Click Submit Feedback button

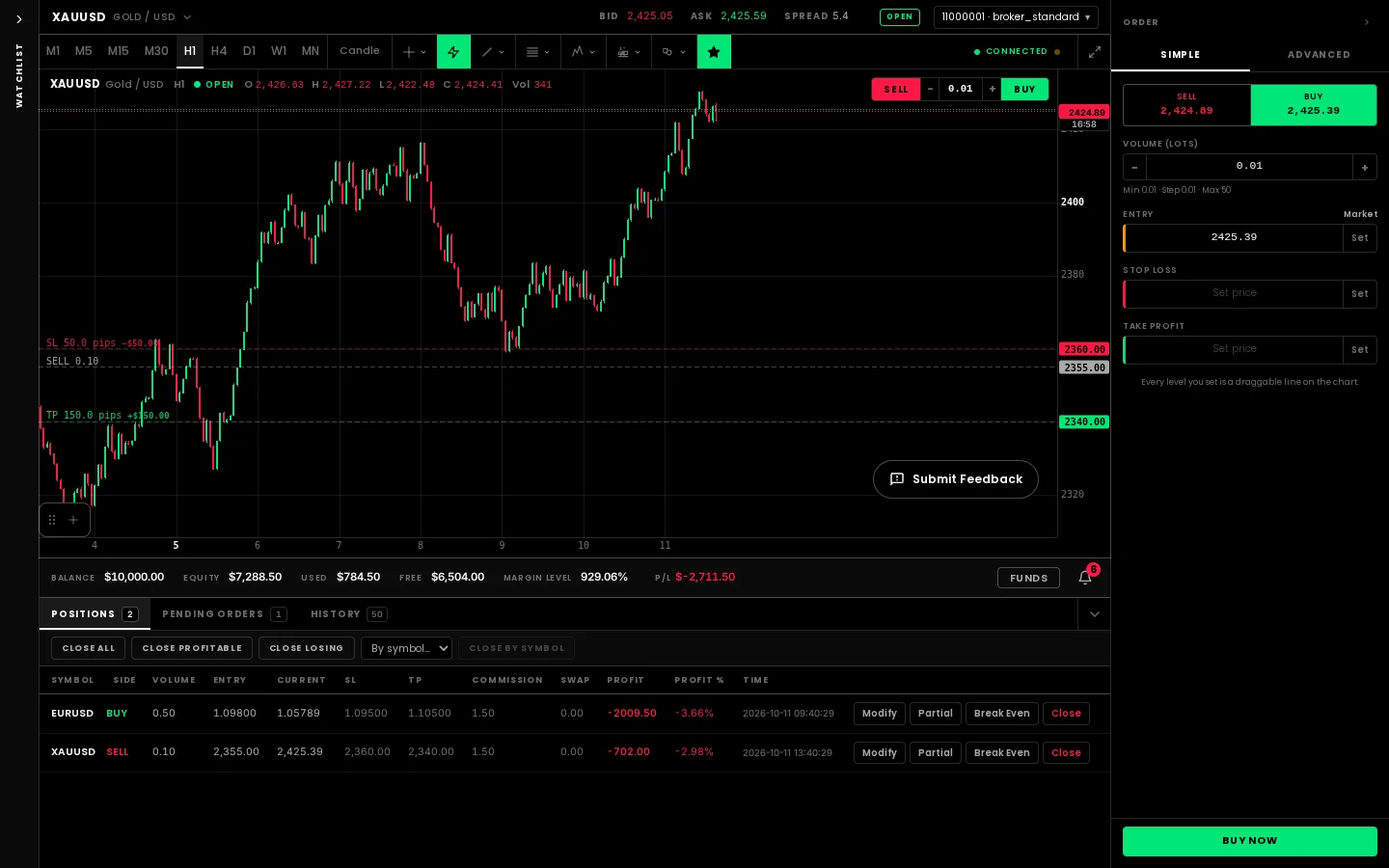pos(956,479)
